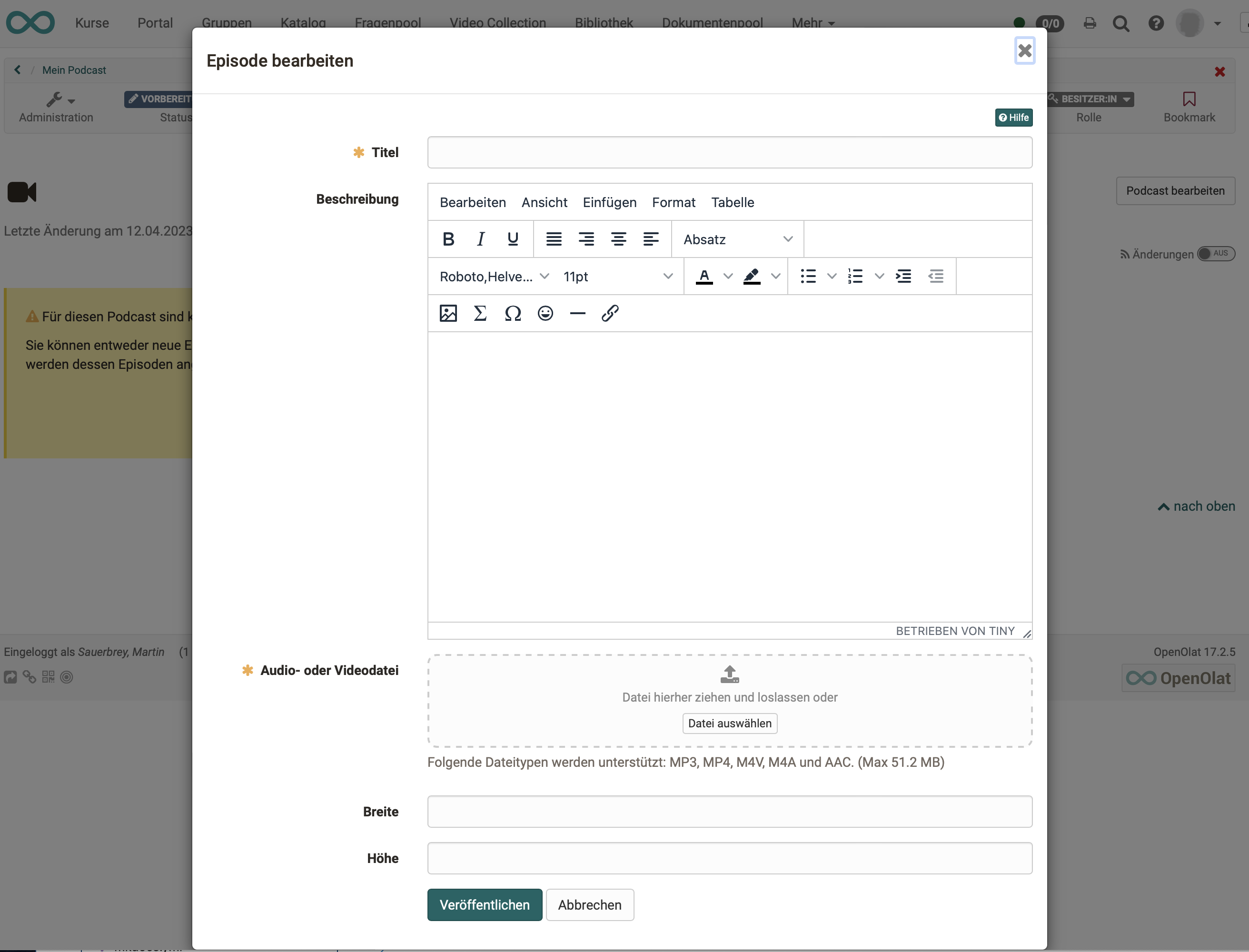Screen dimensions: 1249x952
Task: Expand highlight color options arrow
Action: 776,277
